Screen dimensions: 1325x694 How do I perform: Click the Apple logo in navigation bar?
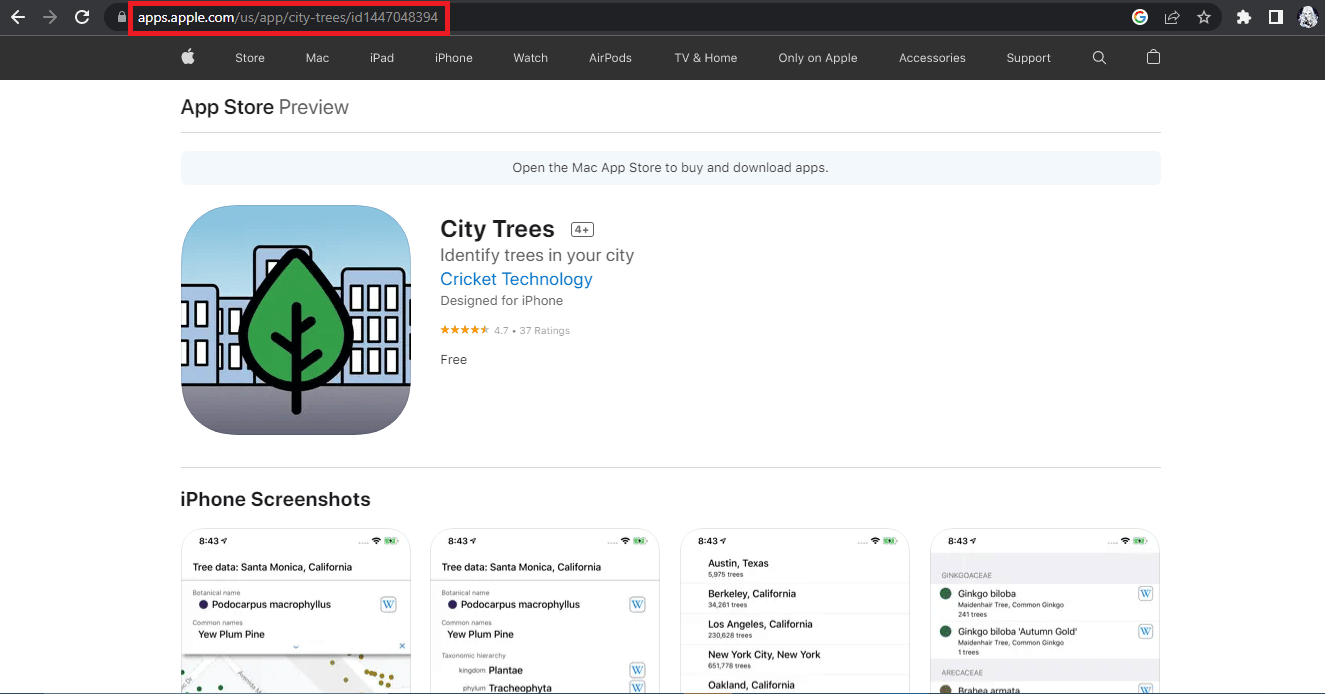(x=187, y=57)
